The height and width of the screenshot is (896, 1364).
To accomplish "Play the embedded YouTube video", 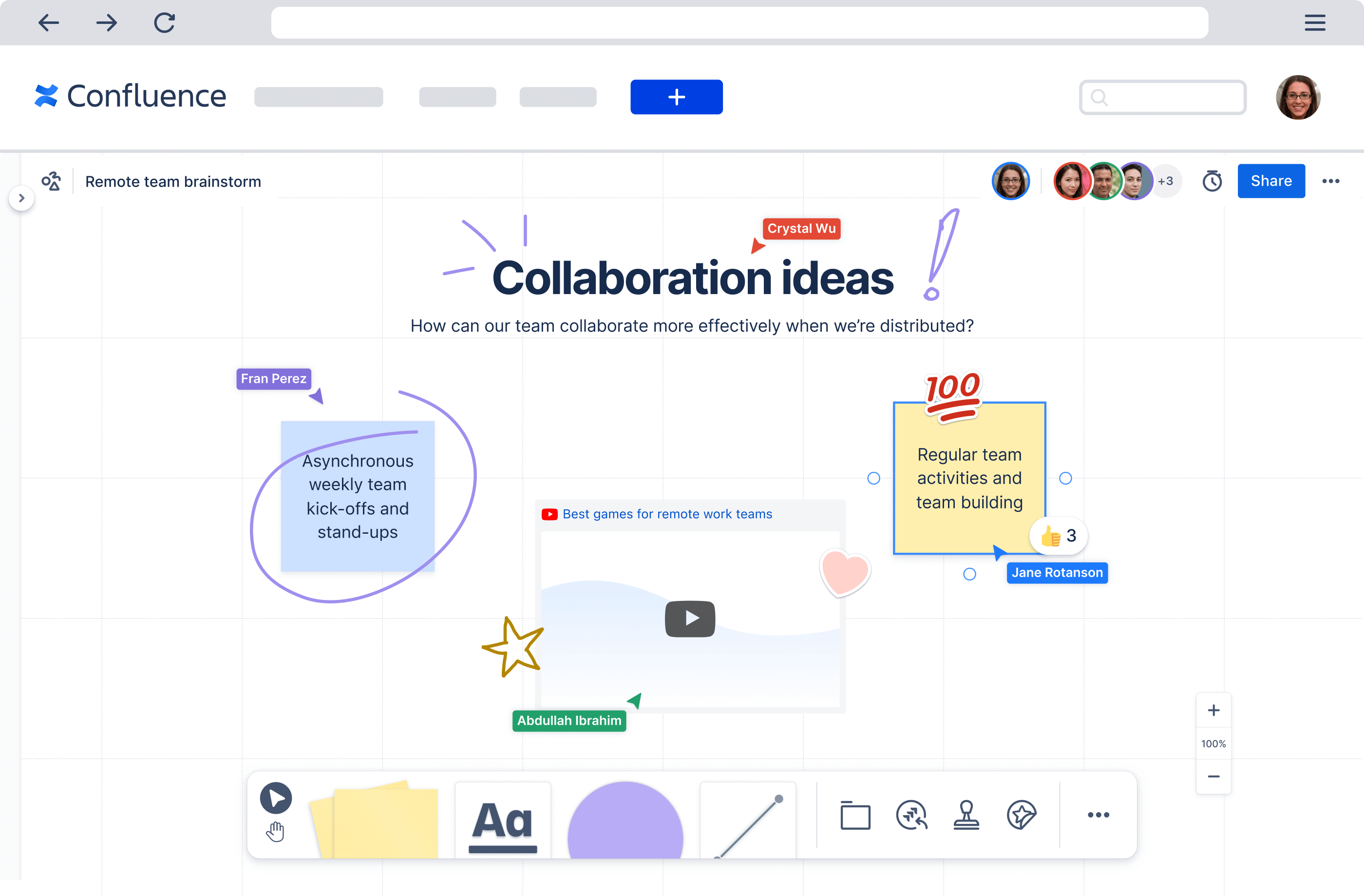I will [690, 618].
